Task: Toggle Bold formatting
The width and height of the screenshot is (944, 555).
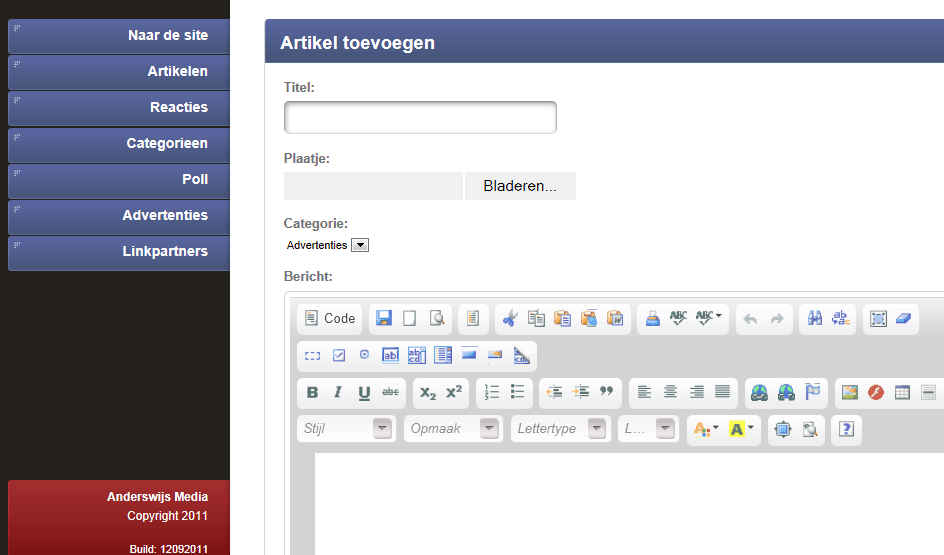Action: pos(312,392)
